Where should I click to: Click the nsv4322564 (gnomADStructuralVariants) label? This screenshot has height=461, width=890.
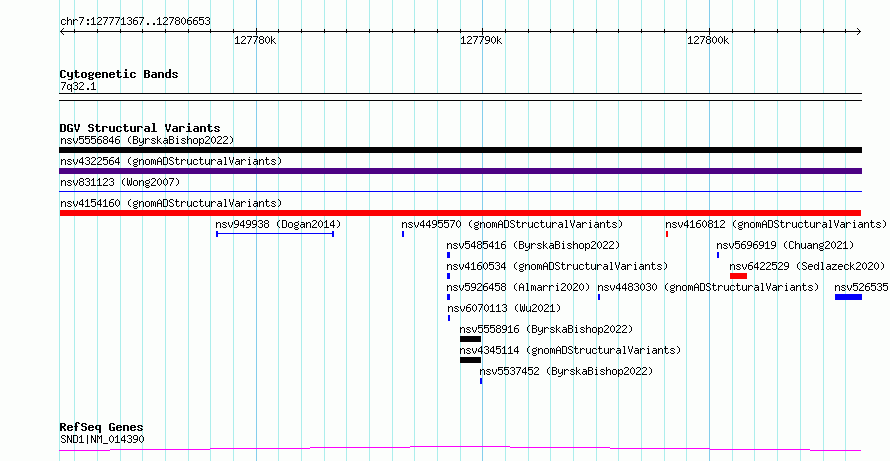tap(171, 161)
